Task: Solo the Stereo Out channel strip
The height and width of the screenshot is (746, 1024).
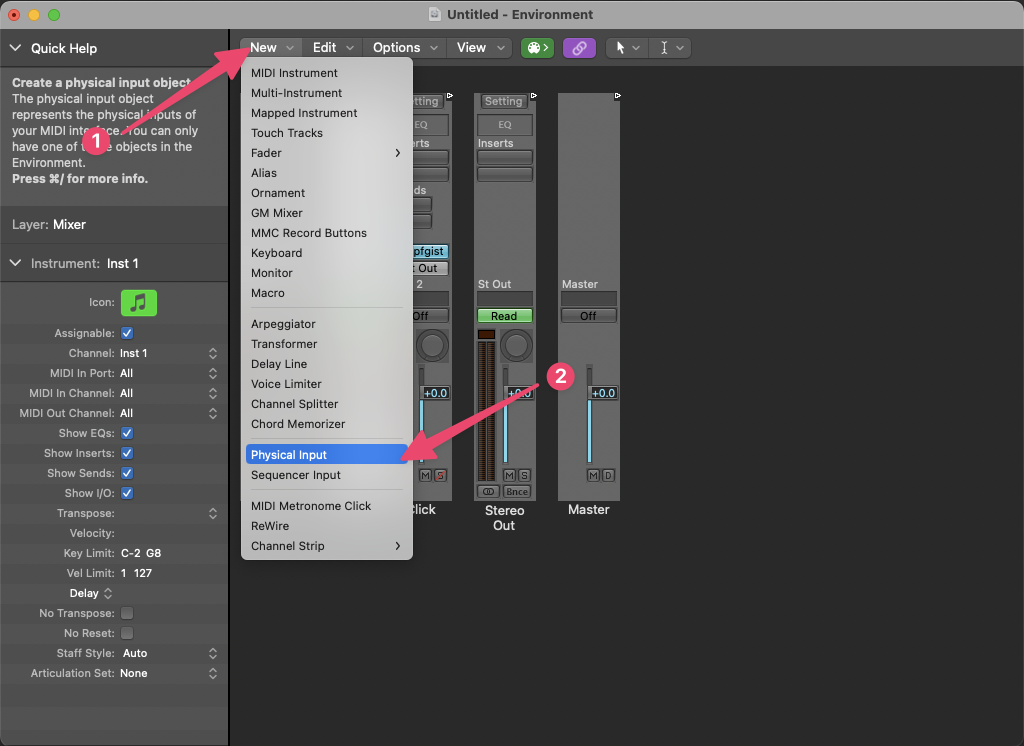Action: [524, 475]
